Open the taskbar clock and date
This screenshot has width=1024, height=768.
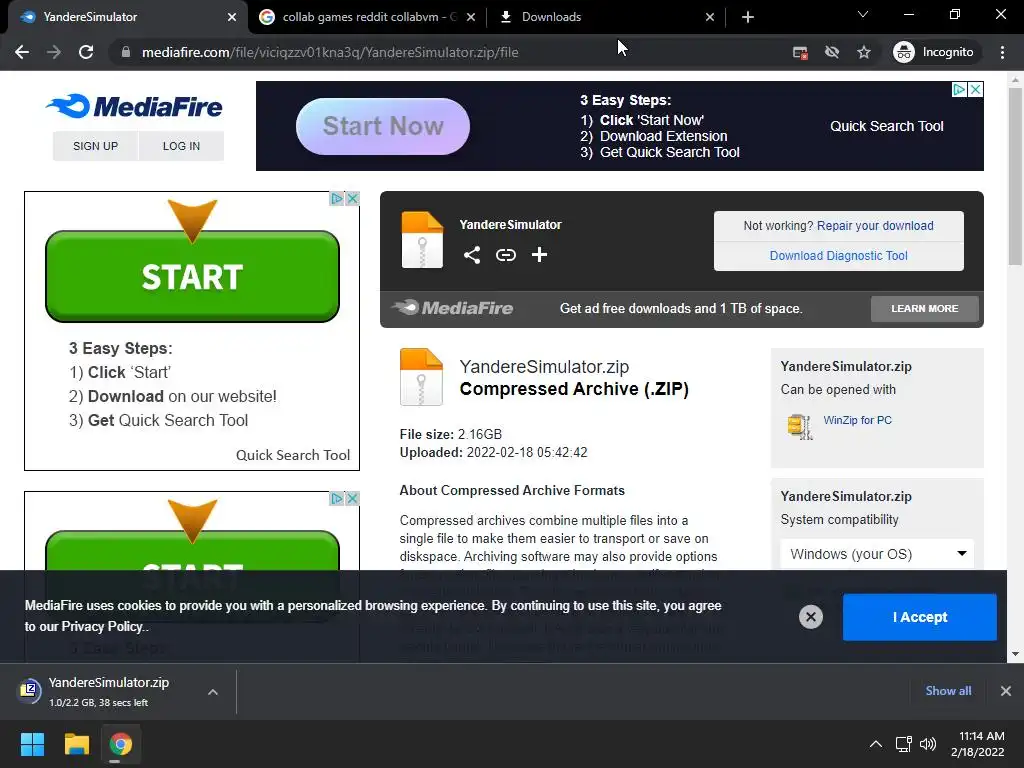pos(978,744)
